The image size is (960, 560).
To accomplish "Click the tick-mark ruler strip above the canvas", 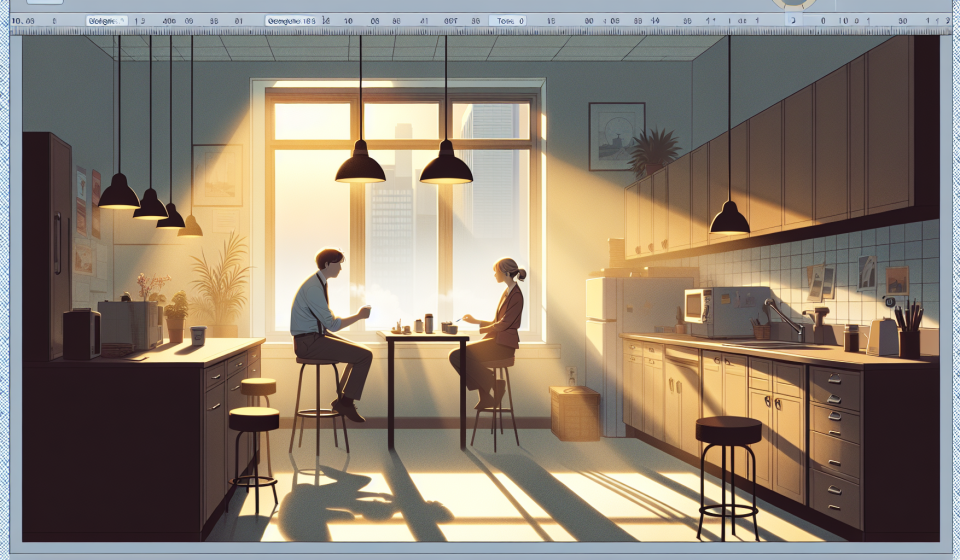I will pyautogui.click(x=480, y=31).
